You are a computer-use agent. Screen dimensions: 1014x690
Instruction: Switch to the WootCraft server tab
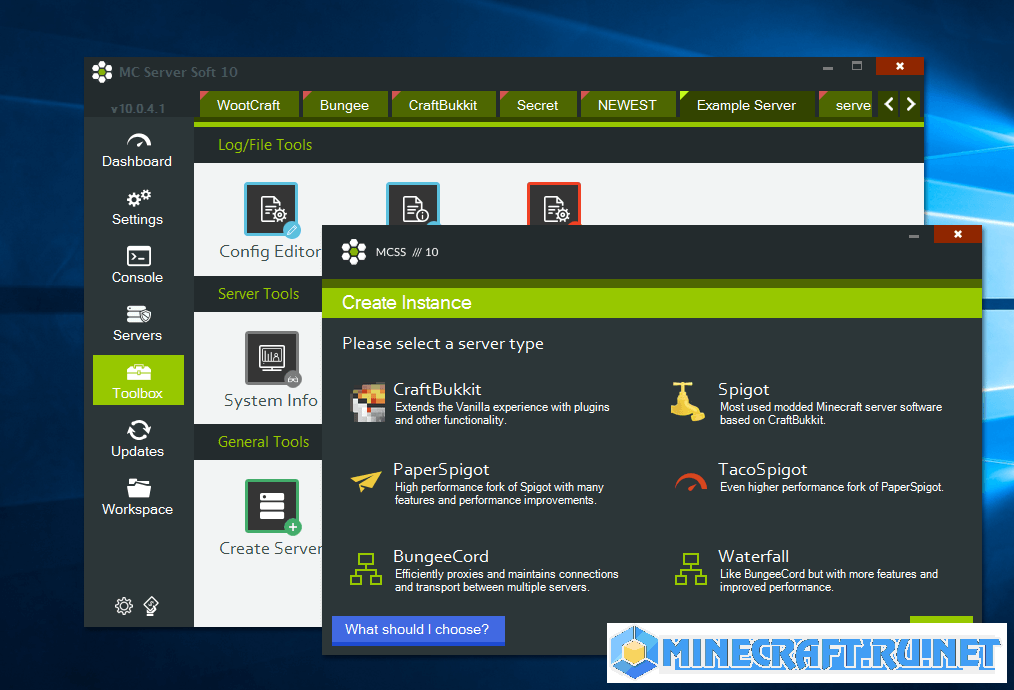point(249,105)
